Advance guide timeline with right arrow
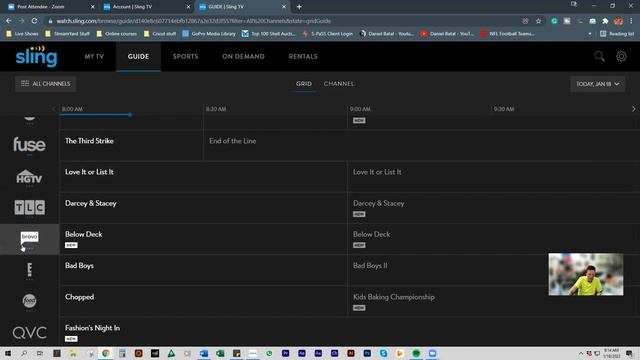Viewport: 640px width, 360px height. [x=633, y=109]
